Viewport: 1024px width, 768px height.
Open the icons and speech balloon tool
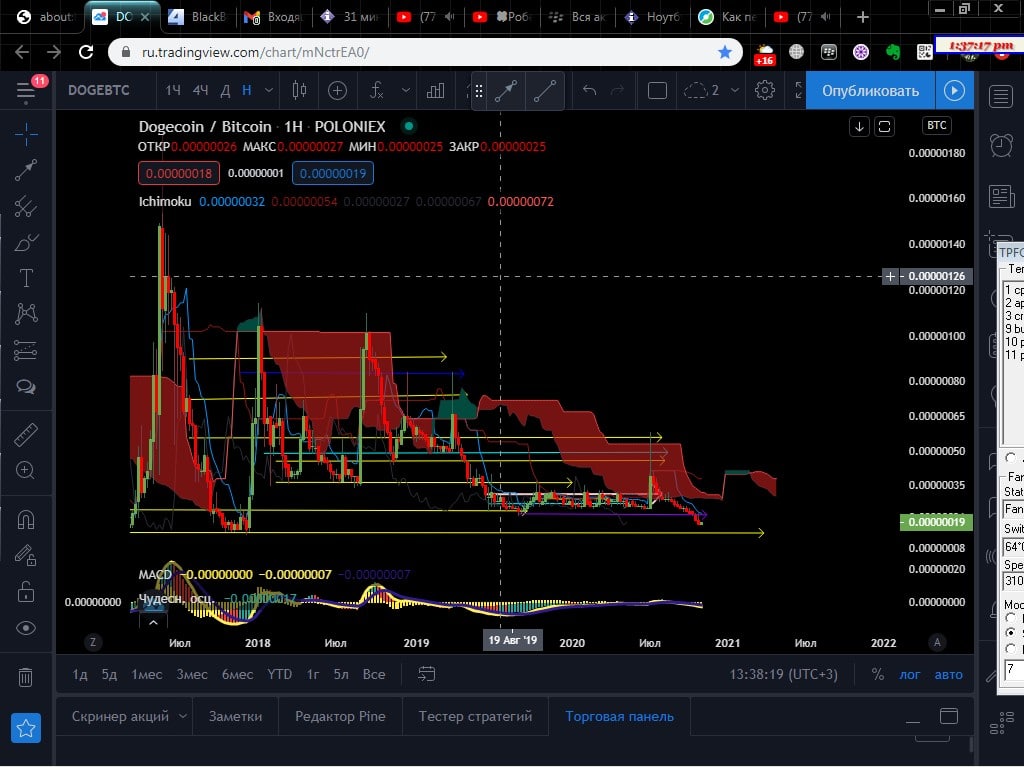[x=26, y=387]
